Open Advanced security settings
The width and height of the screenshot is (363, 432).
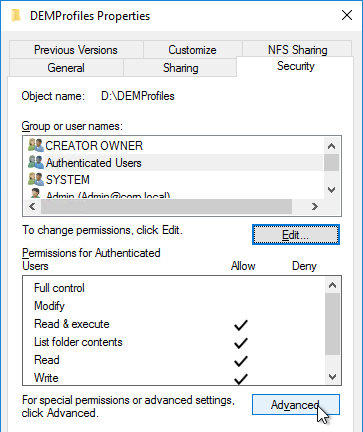[x=296, y=405]
